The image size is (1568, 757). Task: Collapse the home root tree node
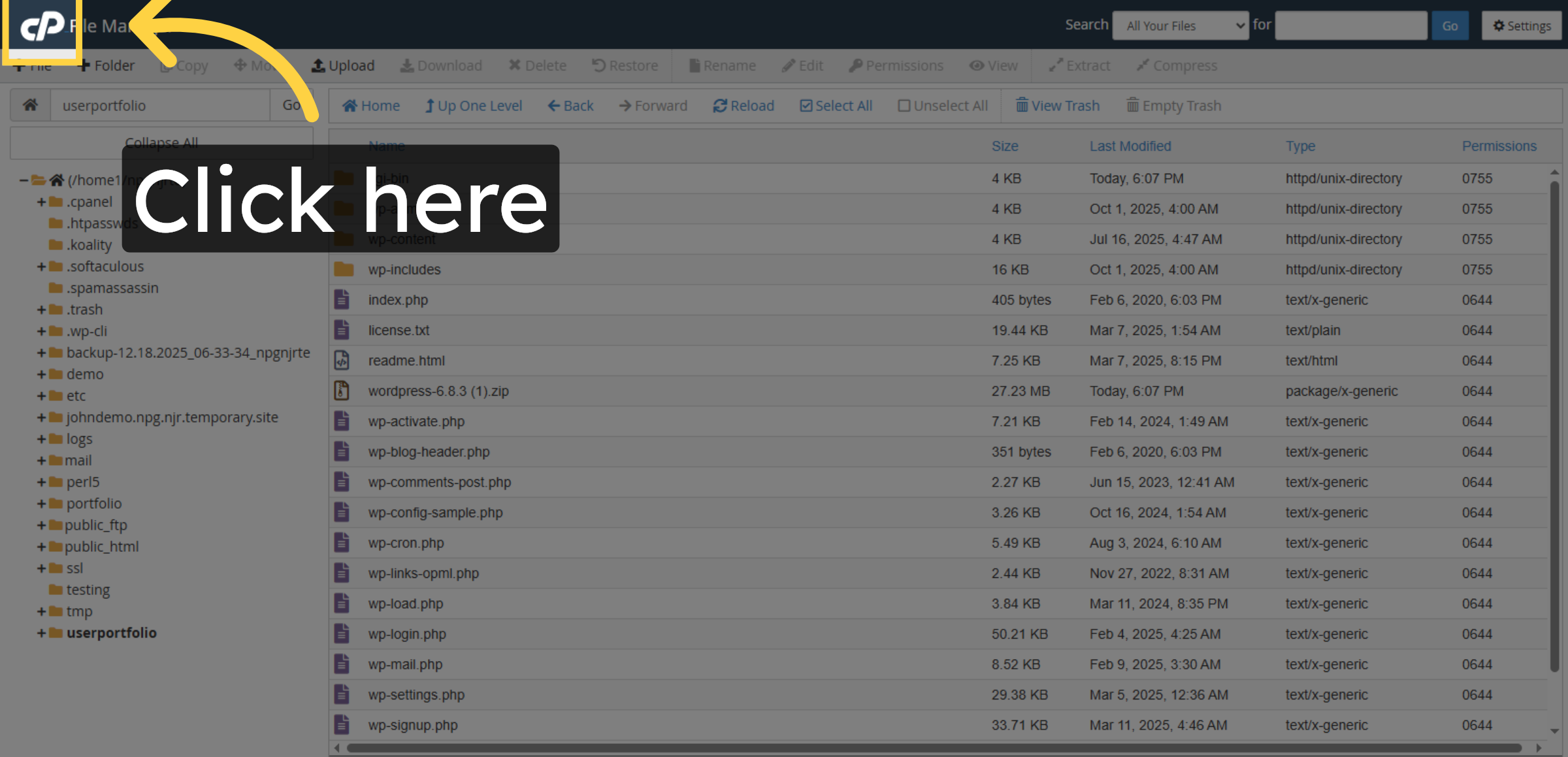(24, 180)
